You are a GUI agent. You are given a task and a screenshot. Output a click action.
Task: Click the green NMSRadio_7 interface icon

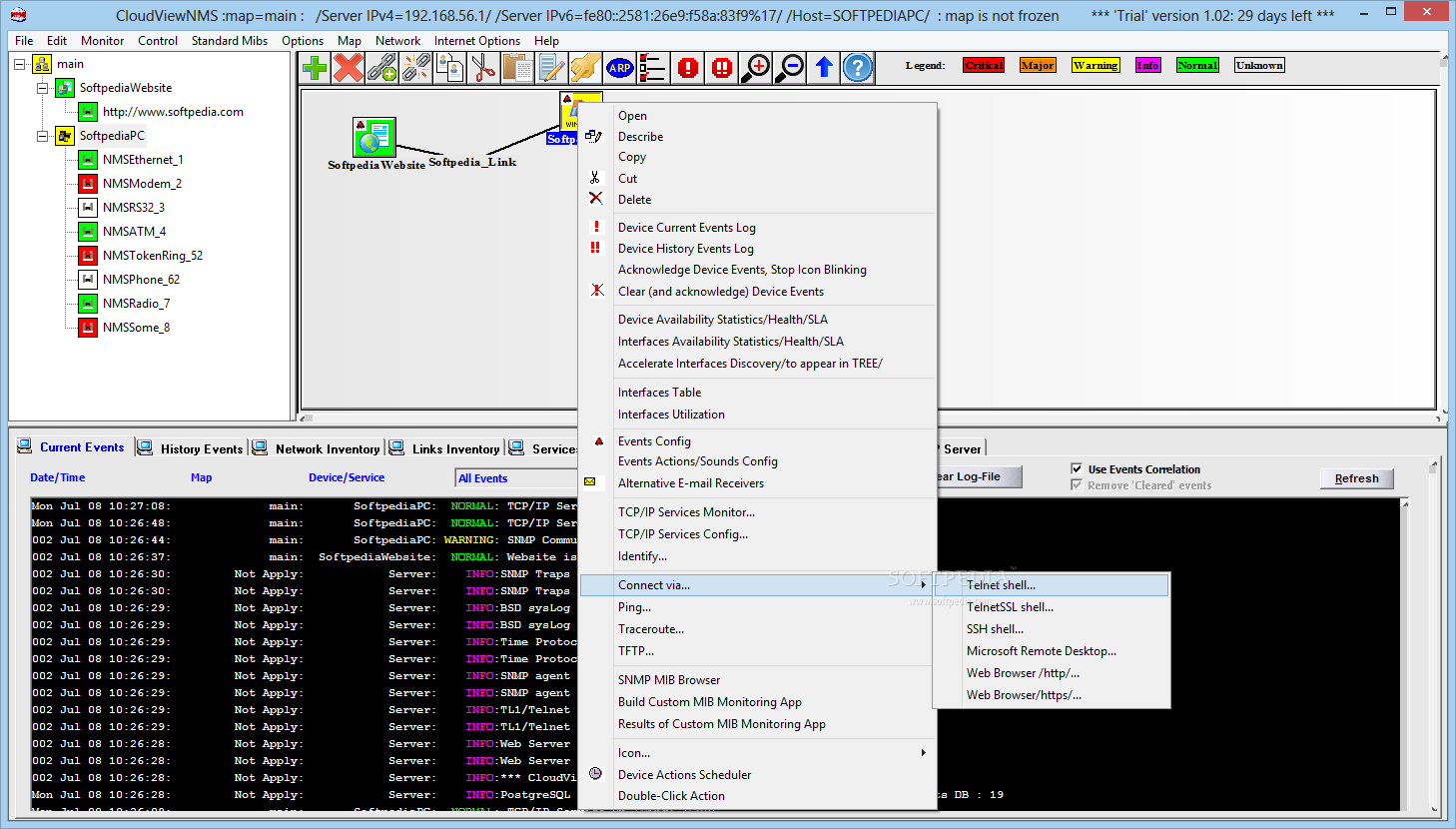click(x=88, y=304)
